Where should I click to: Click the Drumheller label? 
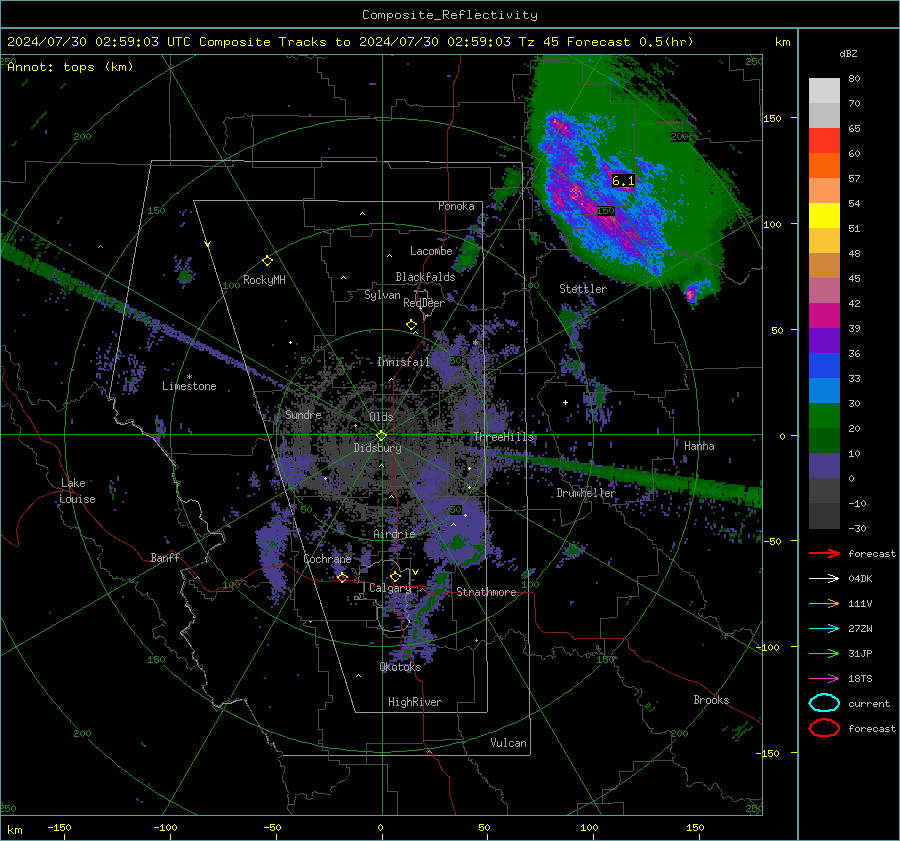pyautogui.click(x=585, y=493)
